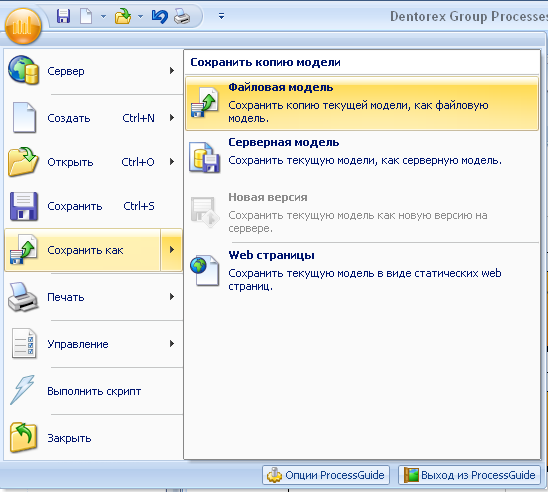Open the dropdown arrow next to Open folder icon
This screenshot has width=548, height=492.
(140, 16)
